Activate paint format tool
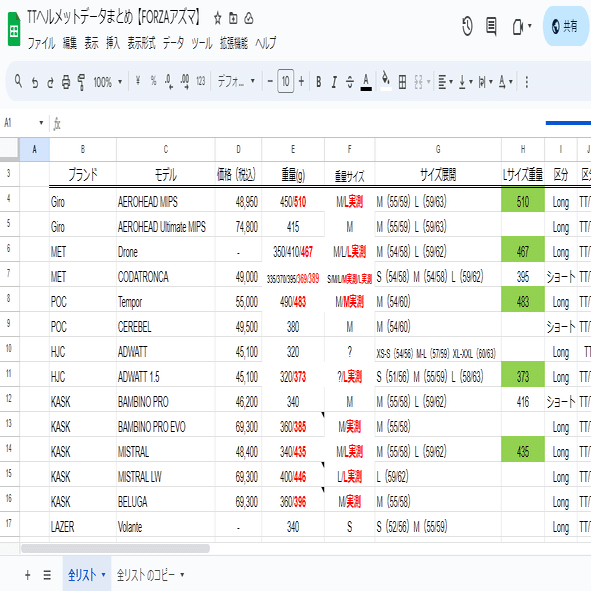The height and width of the screenshot is (591, 591). [x=81, y=82]
